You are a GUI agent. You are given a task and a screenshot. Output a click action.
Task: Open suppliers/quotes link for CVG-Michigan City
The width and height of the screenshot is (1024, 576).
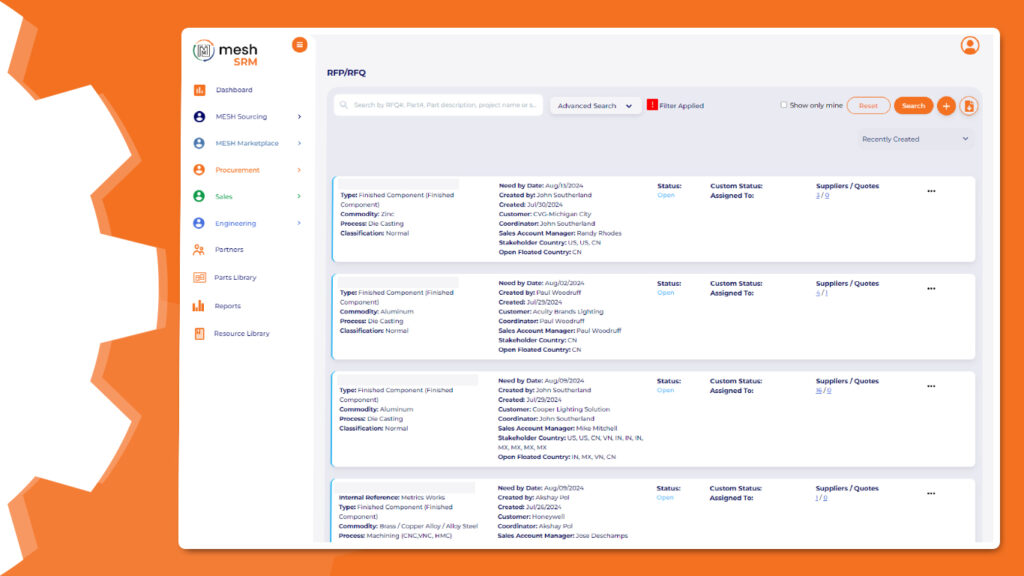coord(822,195)
